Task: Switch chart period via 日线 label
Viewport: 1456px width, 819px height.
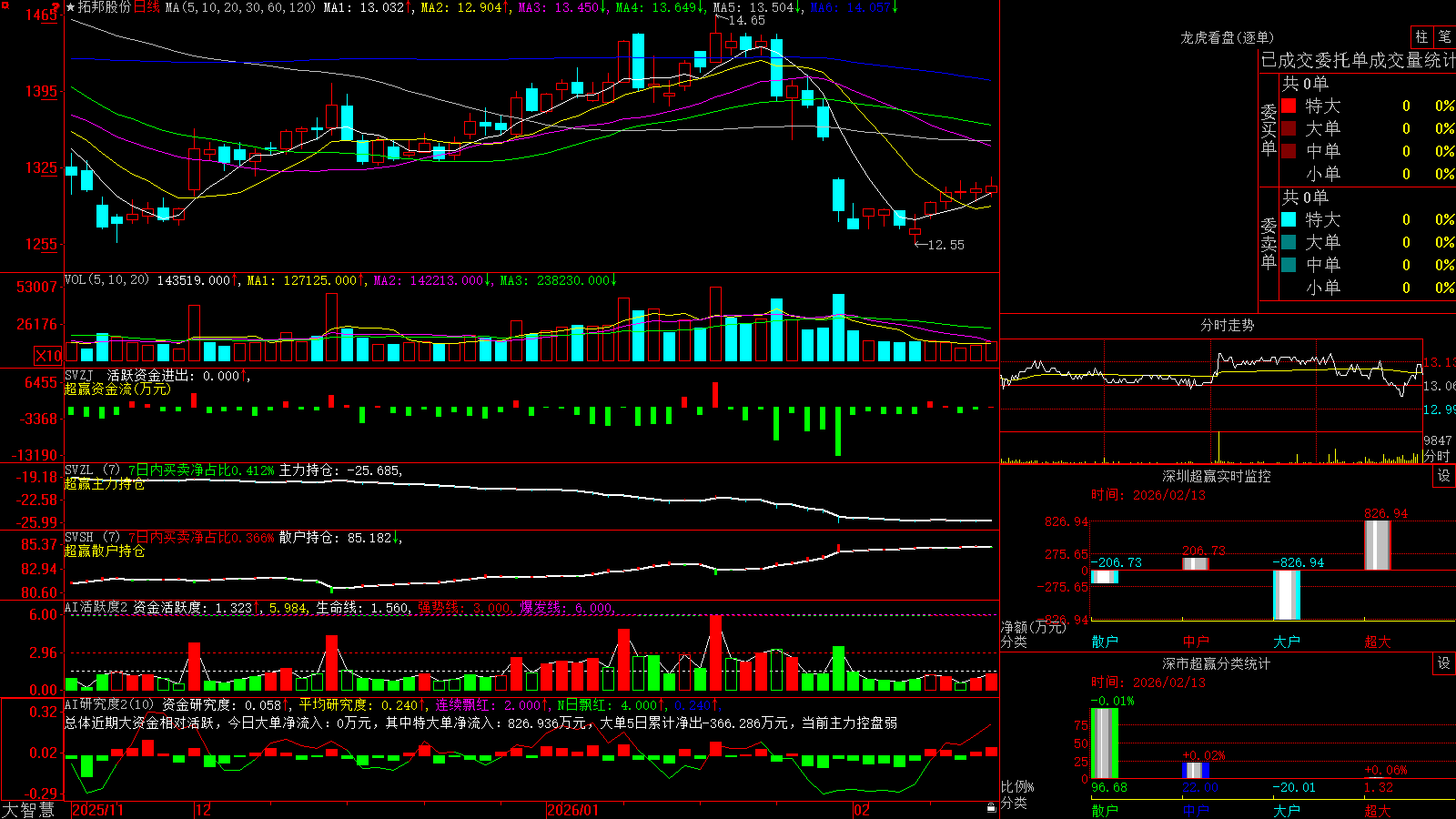Action: [x=147, y=7]
